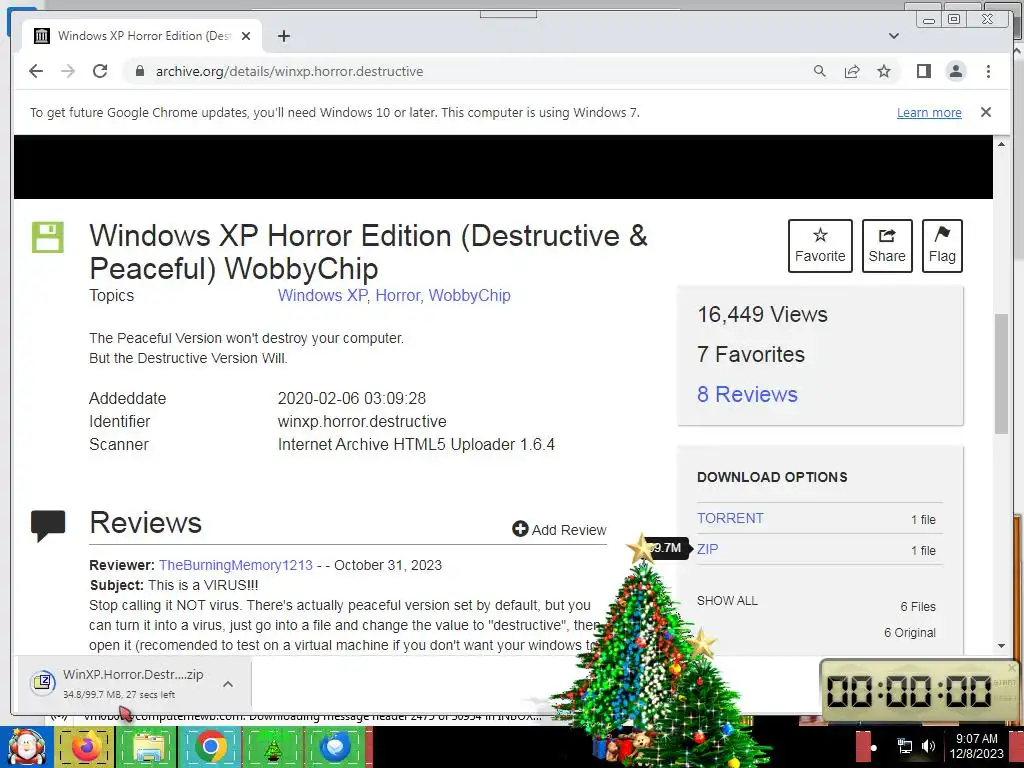The width and height of the screenshot is (1024, 768).
Task: Open Firefox from the taskbar
Action: (x=86, y=747)
